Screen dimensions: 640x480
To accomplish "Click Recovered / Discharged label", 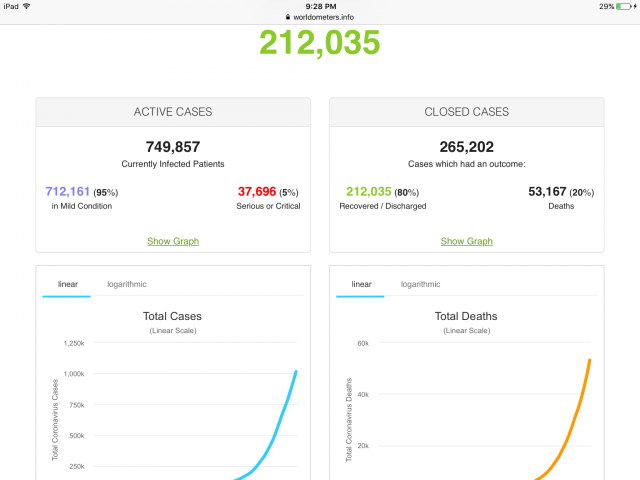I will point(383,206).
